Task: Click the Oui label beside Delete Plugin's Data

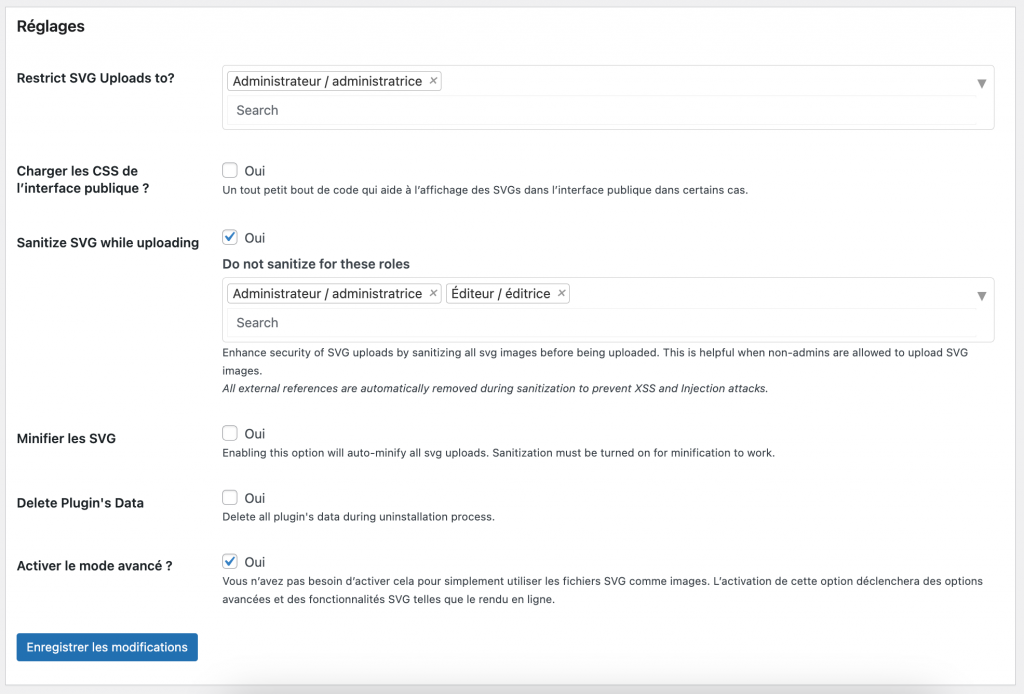Action: pyautogui.click(x=254, y=498)
